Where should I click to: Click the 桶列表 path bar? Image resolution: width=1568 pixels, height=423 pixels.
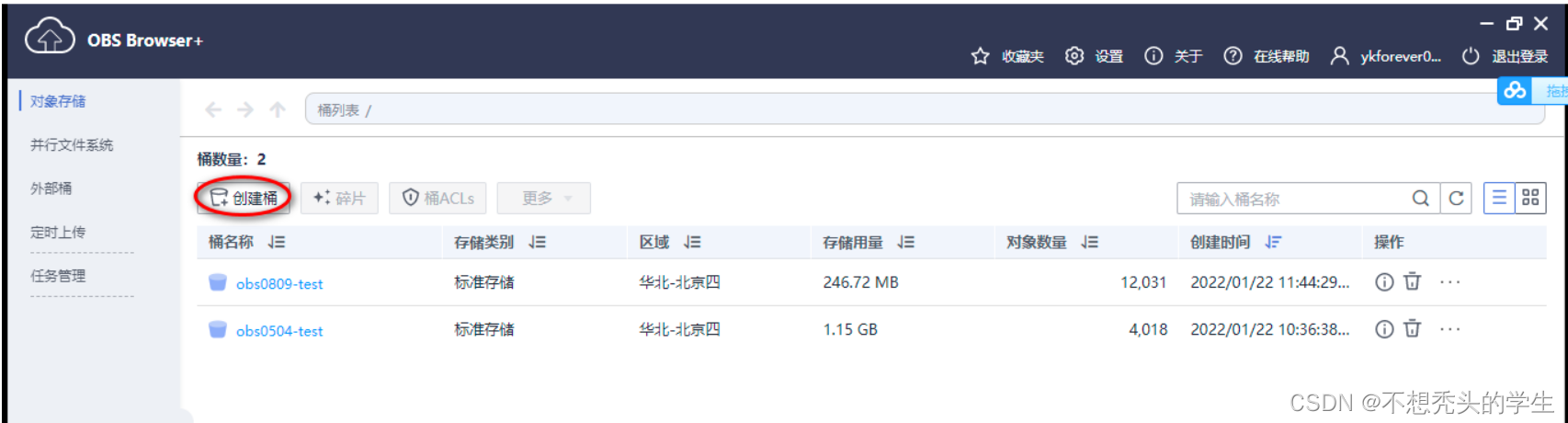coord(924,110)
